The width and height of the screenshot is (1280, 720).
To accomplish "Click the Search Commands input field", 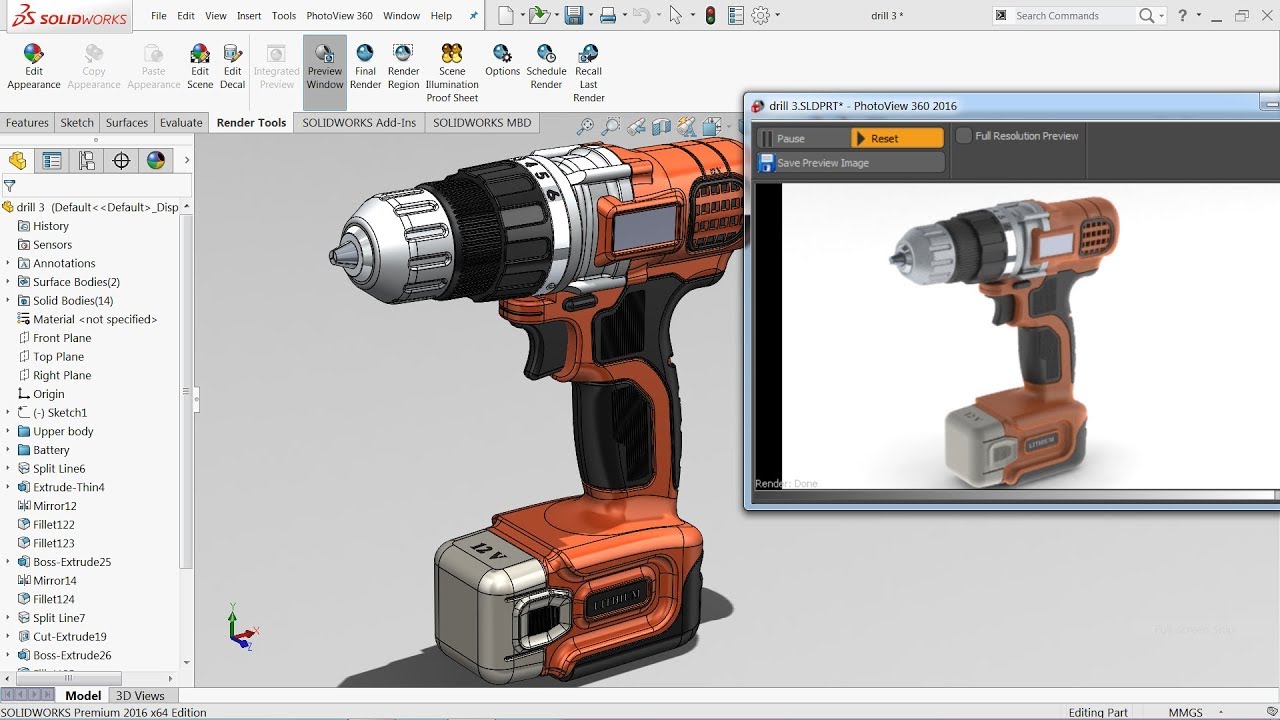I will [x=1072, y=16].
